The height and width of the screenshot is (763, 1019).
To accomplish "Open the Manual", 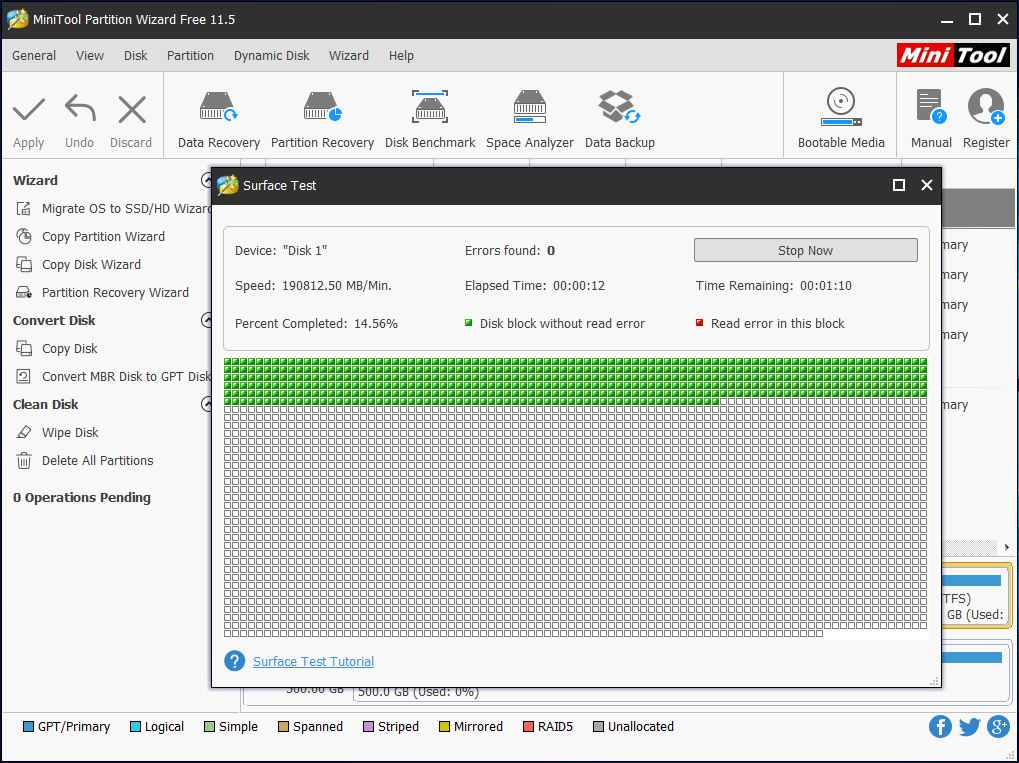I will [930, 115].
